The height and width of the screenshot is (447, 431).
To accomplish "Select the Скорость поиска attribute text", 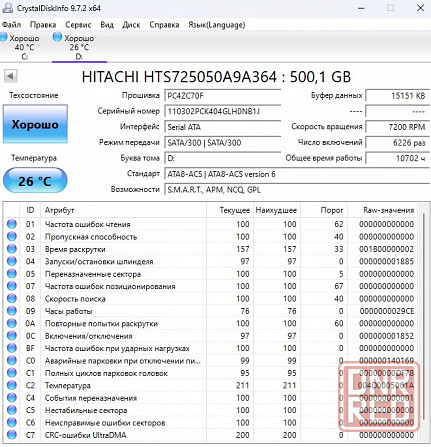I will (x=75, y=299).
